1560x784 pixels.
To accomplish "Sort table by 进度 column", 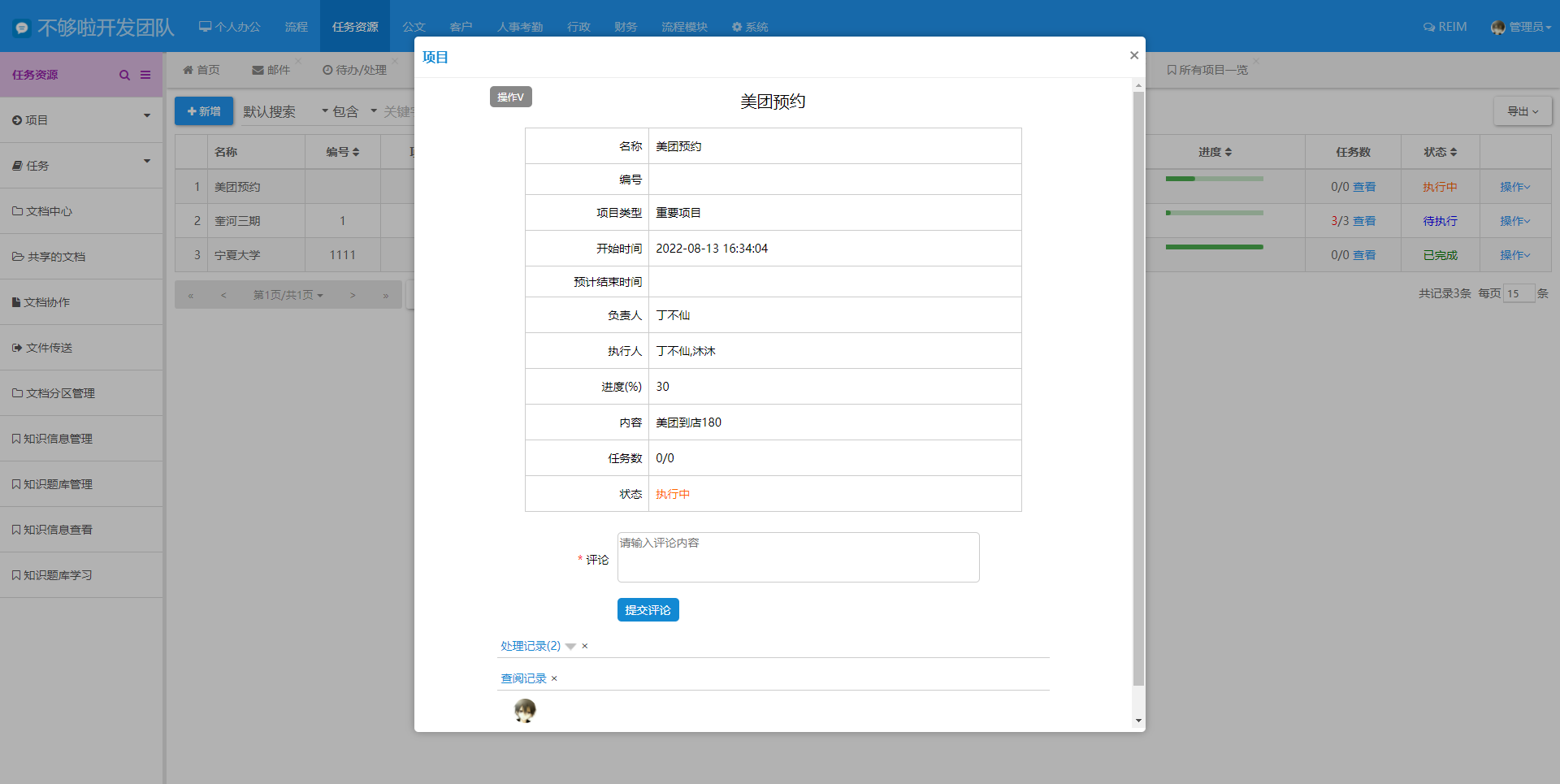I will pos(1215,152).
